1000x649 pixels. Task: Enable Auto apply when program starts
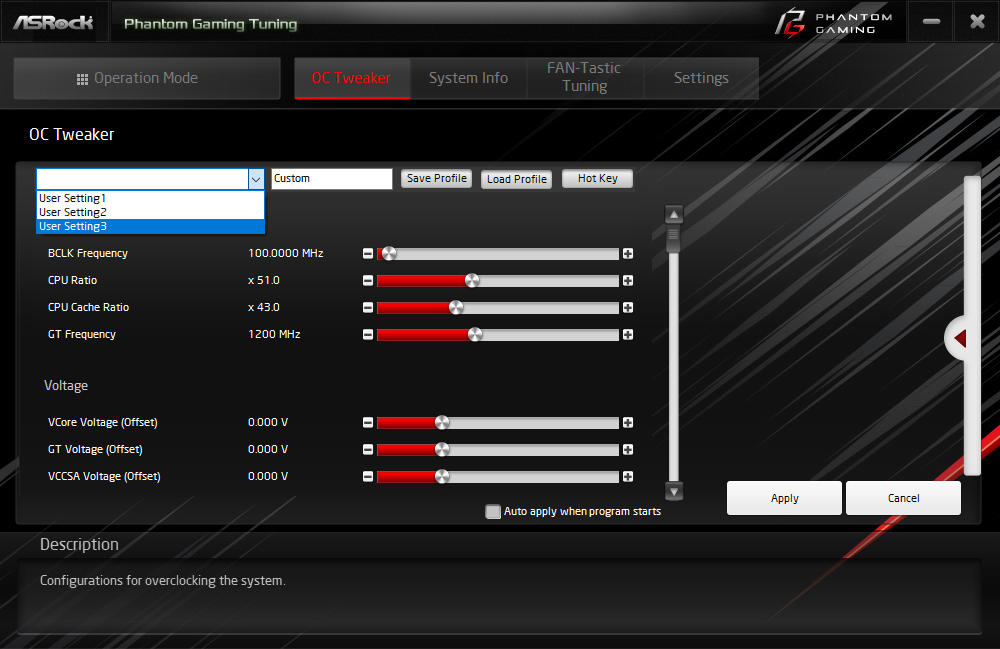pos(493,511)
